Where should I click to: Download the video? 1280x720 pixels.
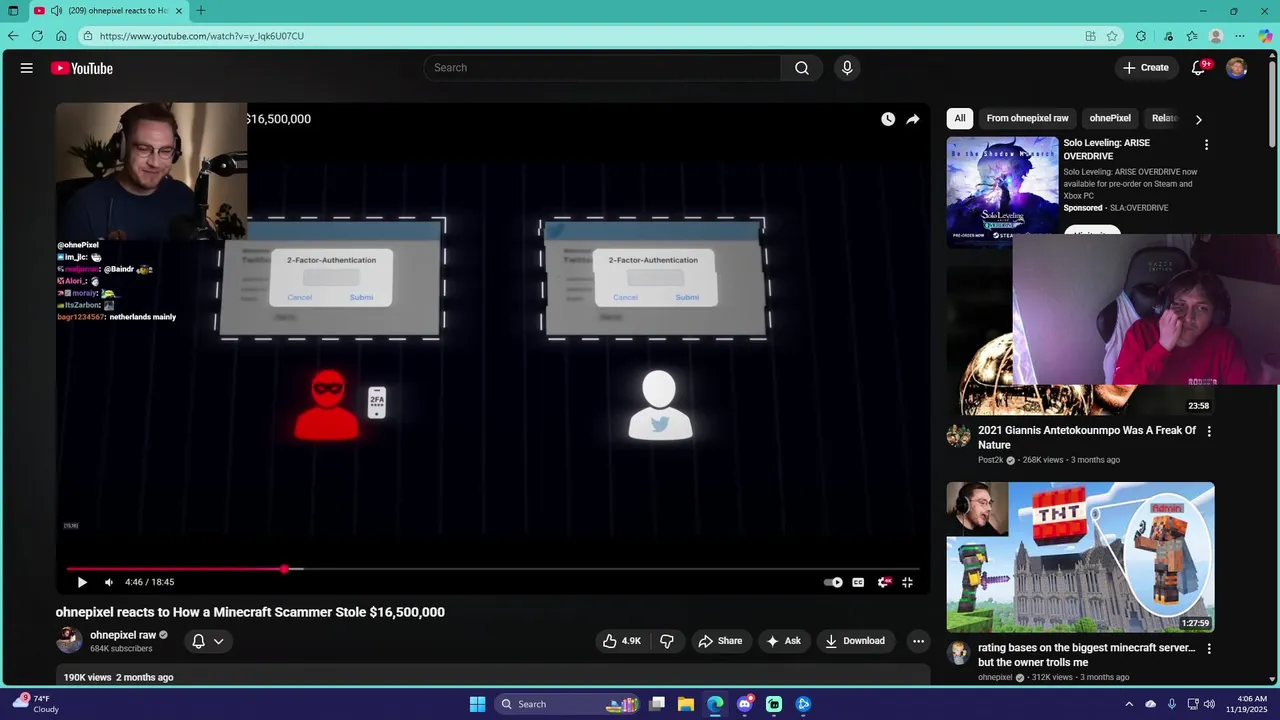click(855, 641)
